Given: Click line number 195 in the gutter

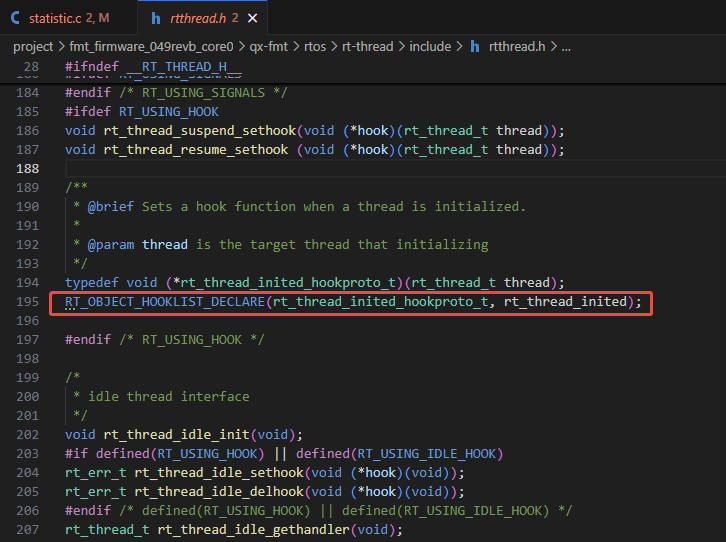Looking at the screenshot, I should 28,301.
